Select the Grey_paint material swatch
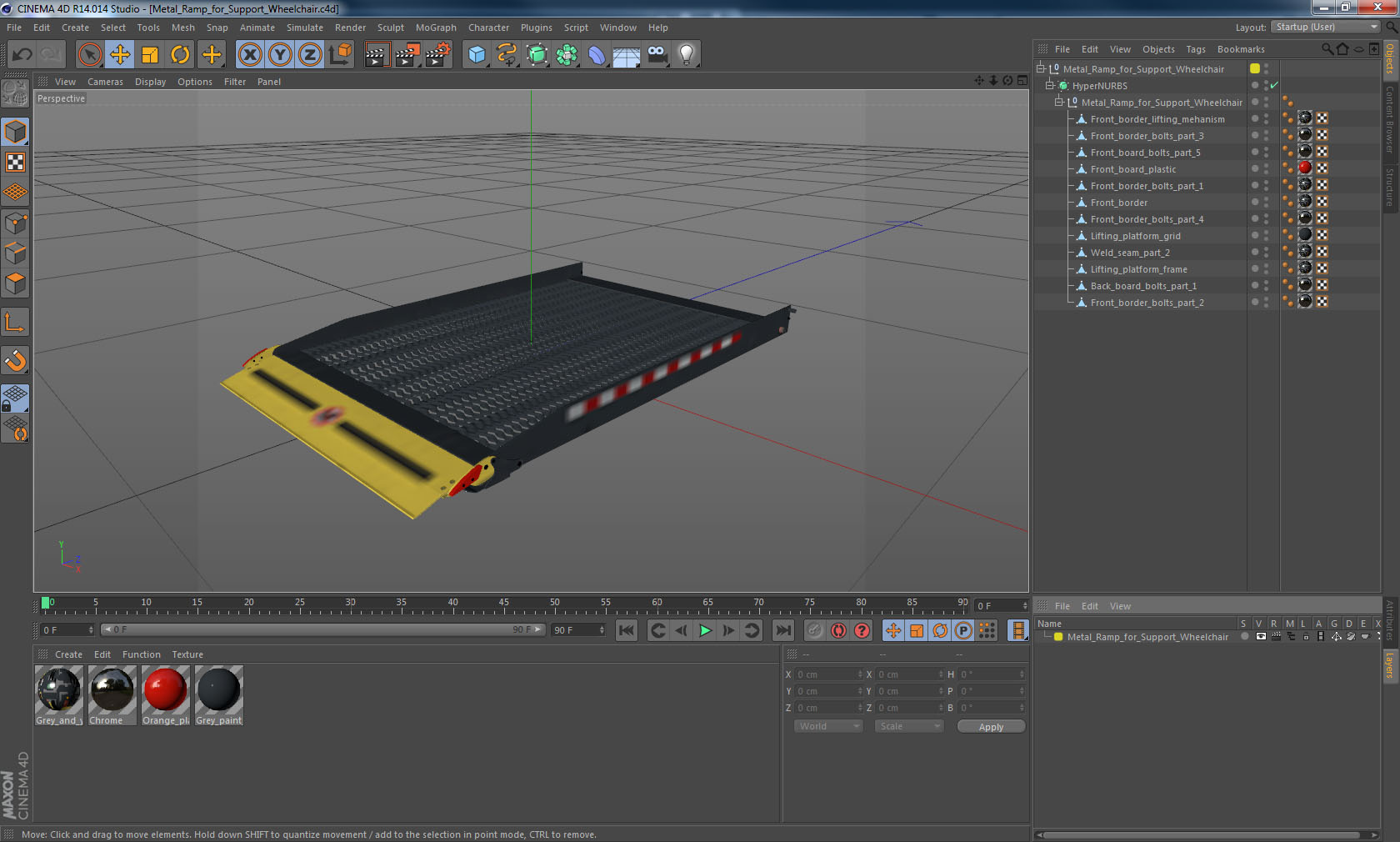Viewport: 1400px width, 842px height. point(218,695)
